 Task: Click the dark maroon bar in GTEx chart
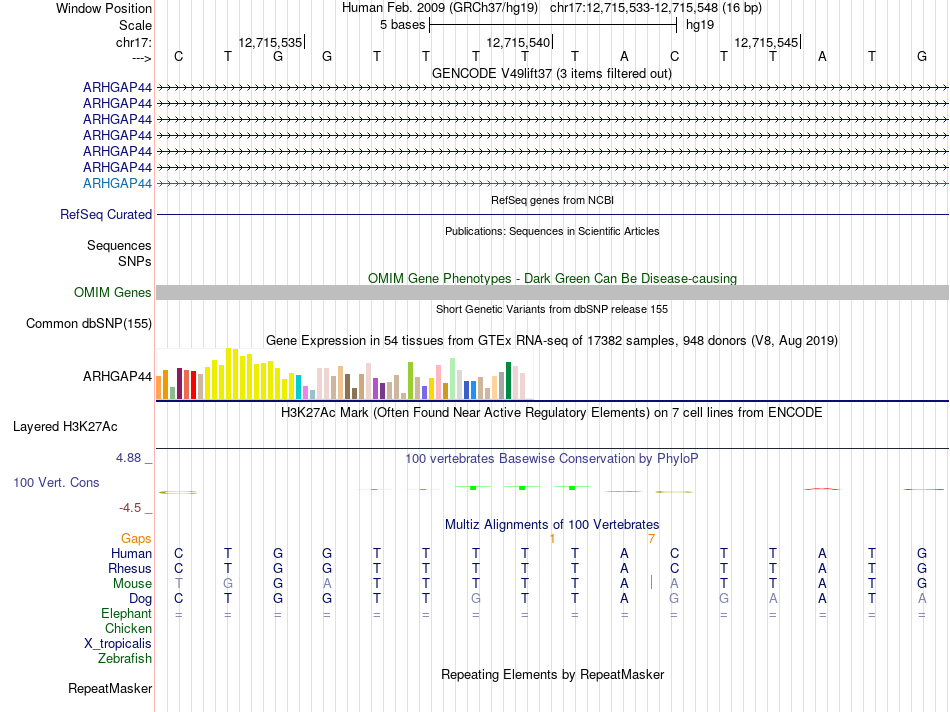coord(179,383)
